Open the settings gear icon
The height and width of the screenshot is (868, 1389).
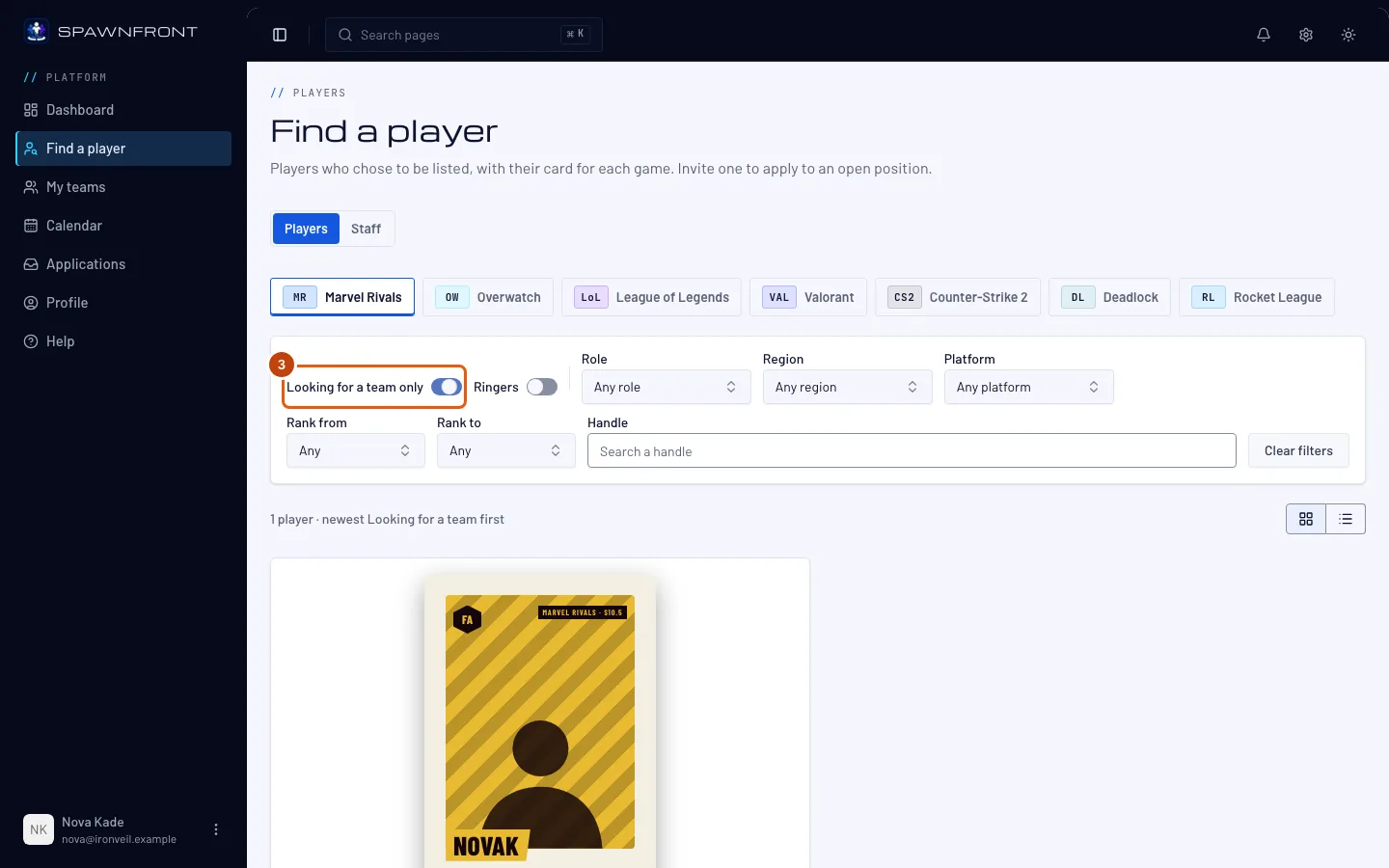[x=1306, y=35]
